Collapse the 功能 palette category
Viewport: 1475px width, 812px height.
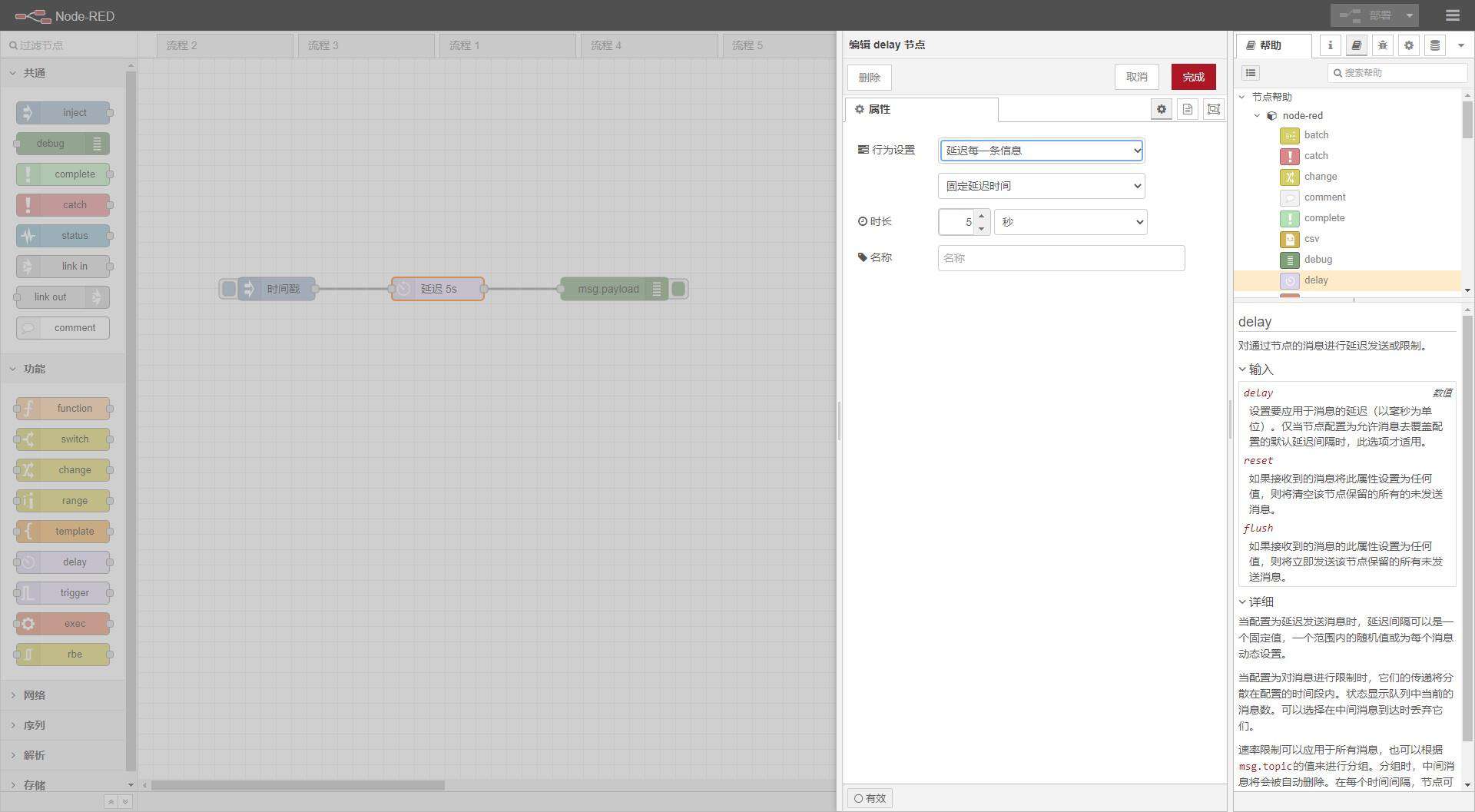63,369
